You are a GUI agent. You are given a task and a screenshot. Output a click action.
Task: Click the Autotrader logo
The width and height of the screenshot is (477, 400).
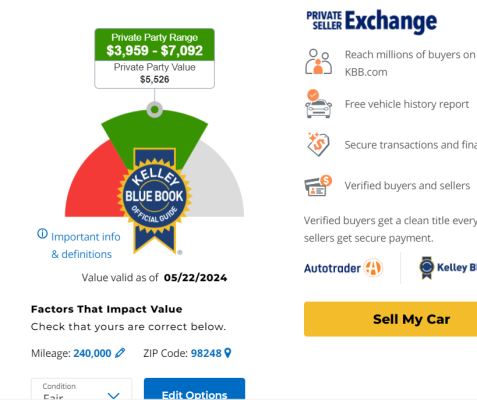click(x=343, y=268)
